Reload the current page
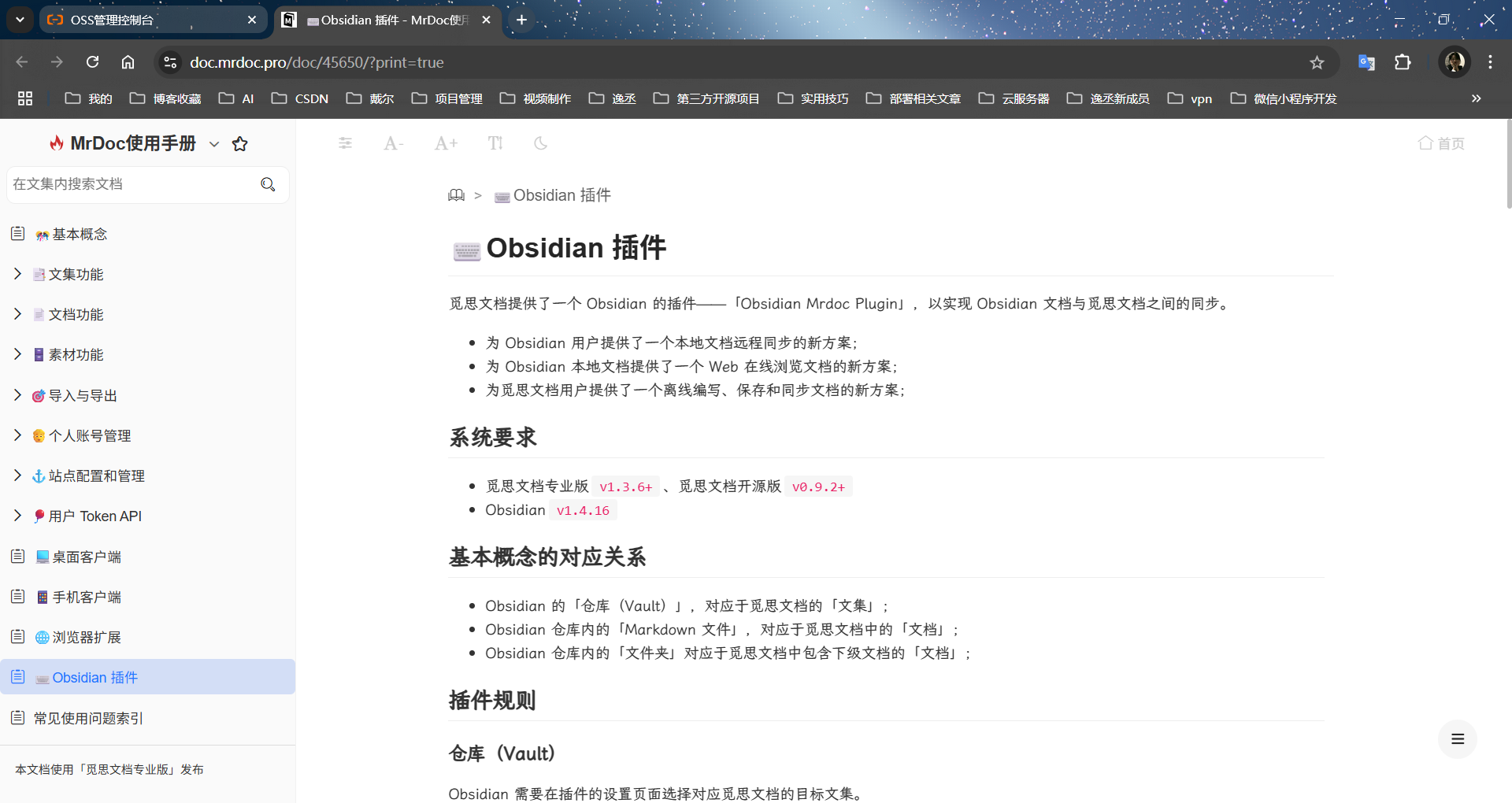1512x803 pixels. click(x=92, y=62)
